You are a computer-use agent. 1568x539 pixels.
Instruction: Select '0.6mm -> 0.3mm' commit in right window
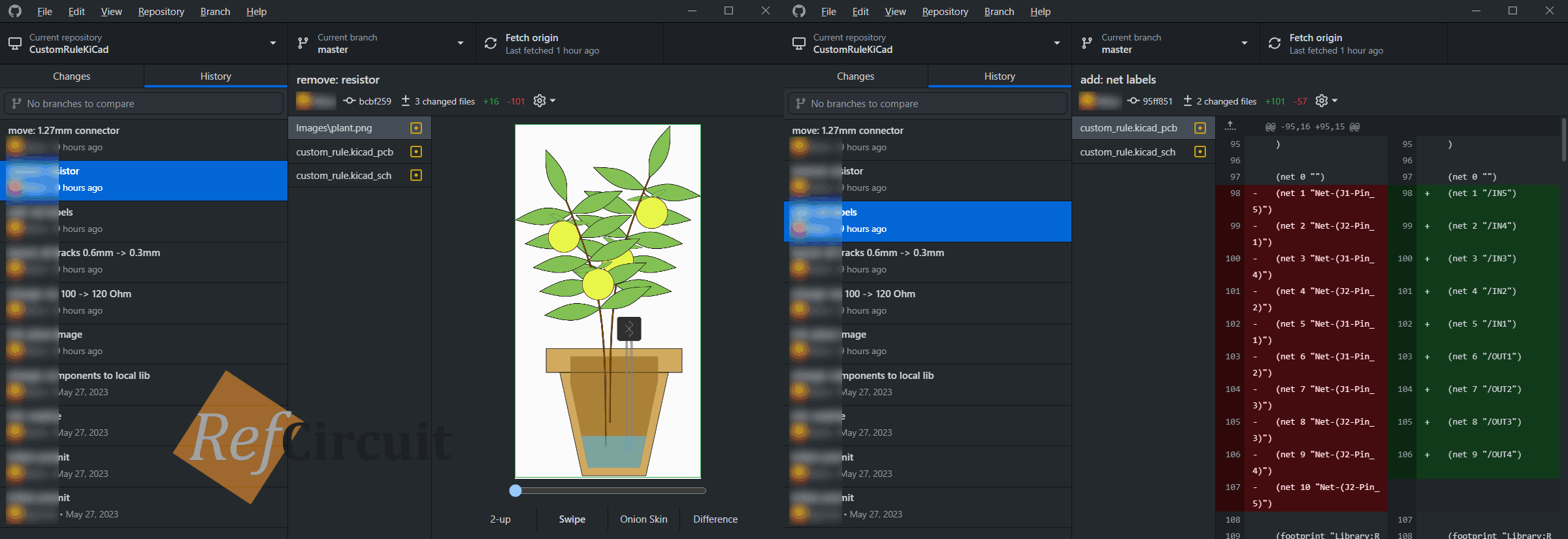coord(928,261)
